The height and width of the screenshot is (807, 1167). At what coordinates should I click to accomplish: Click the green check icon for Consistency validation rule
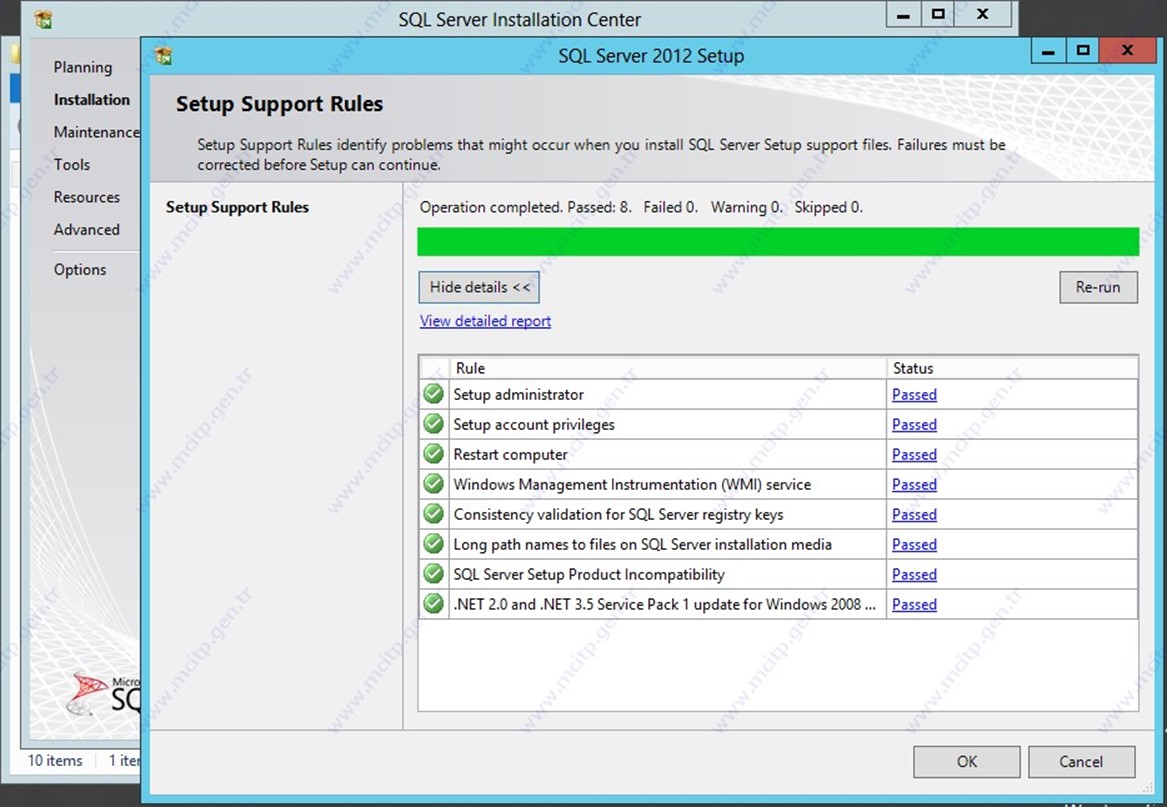coord(433,514)
